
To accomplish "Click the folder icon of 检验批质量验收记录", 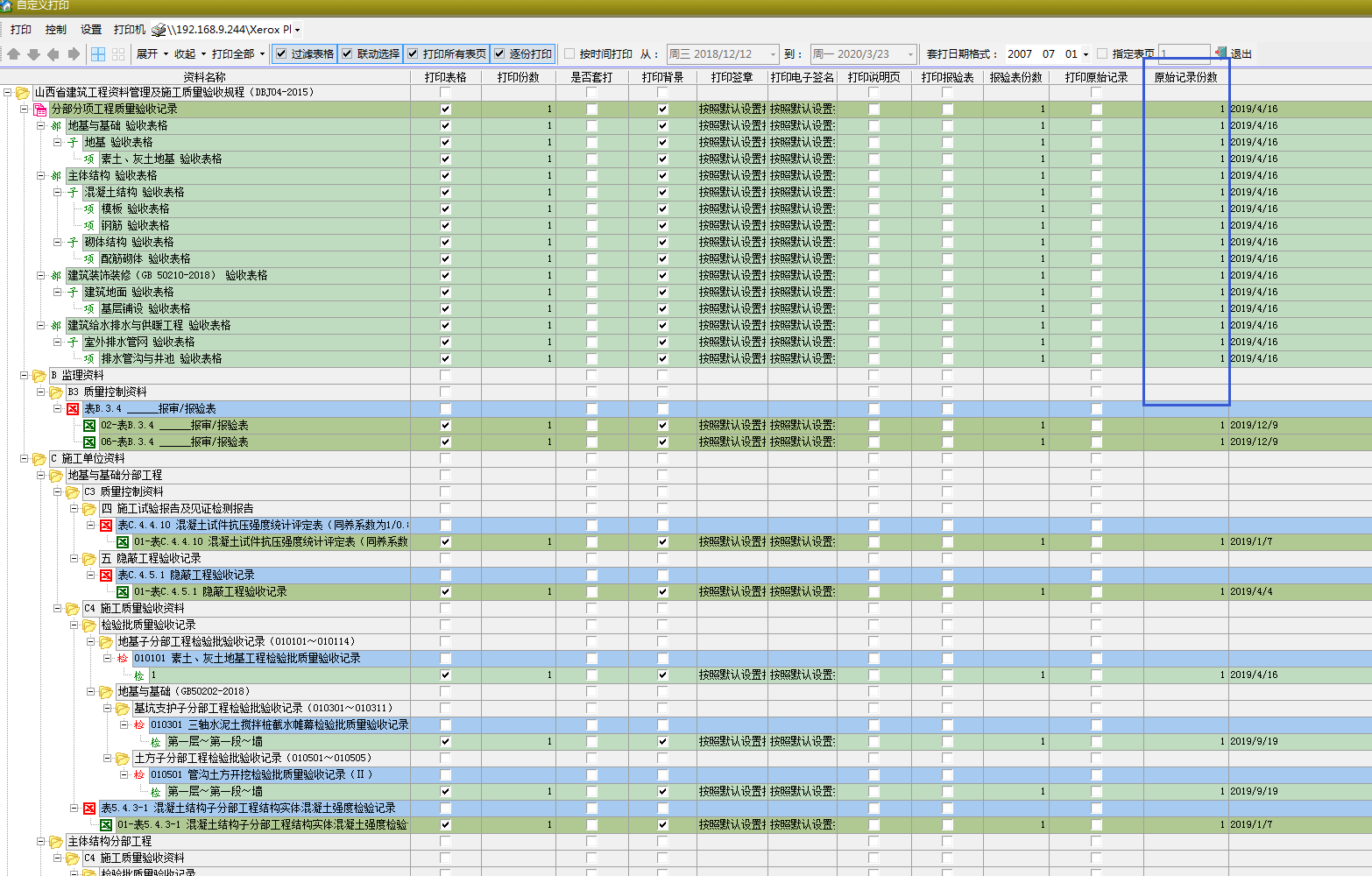I will (89, 625).
